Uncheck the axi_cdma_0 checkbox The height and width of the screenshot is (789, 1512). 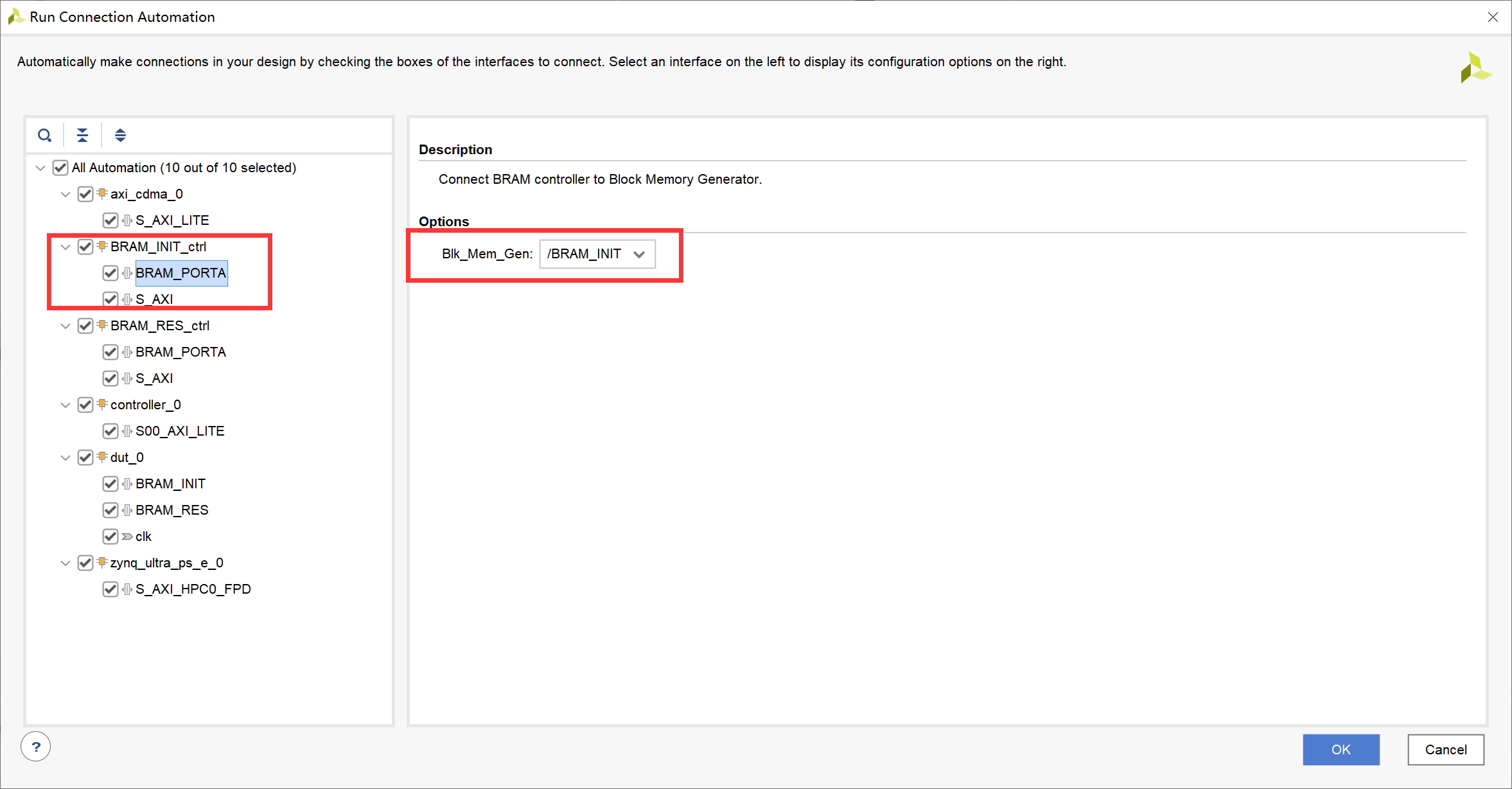pyautogui.click(x=85, y=194)
